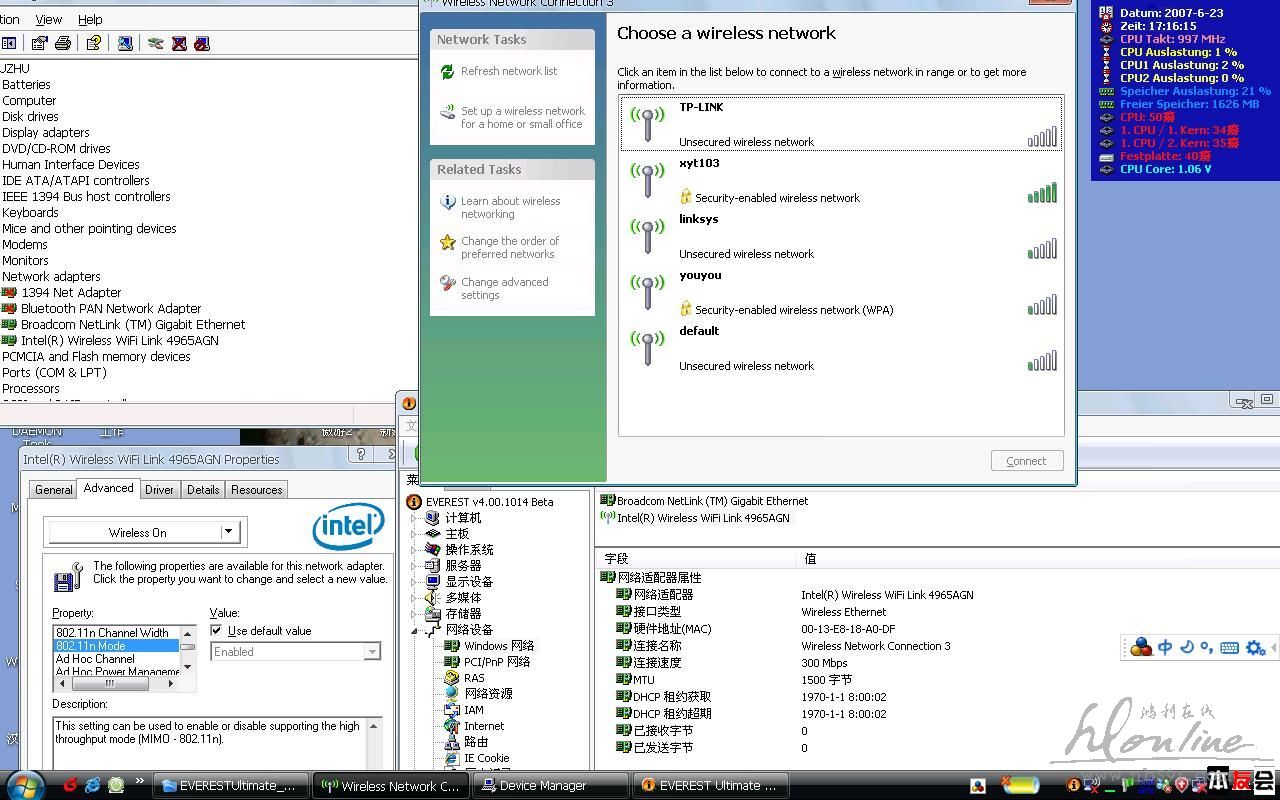Click the Intel Wireless WiFi Link adapter icon in EVEREST

(x=607, y=518)
